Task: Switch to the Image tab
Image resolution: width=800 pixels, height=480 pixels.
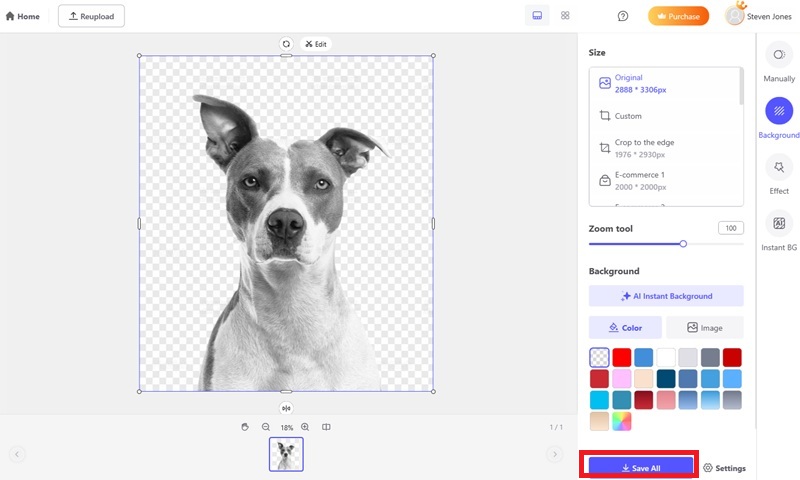Action: coord(705,327)
